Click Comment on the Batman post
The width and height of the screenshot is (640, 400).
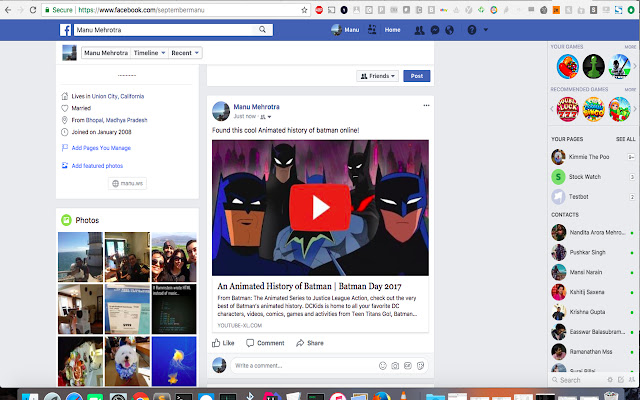point(265,343)
